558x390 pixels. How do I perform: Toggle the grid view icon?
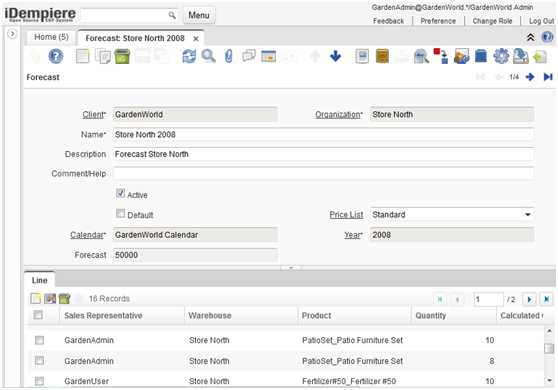[268, 56]
